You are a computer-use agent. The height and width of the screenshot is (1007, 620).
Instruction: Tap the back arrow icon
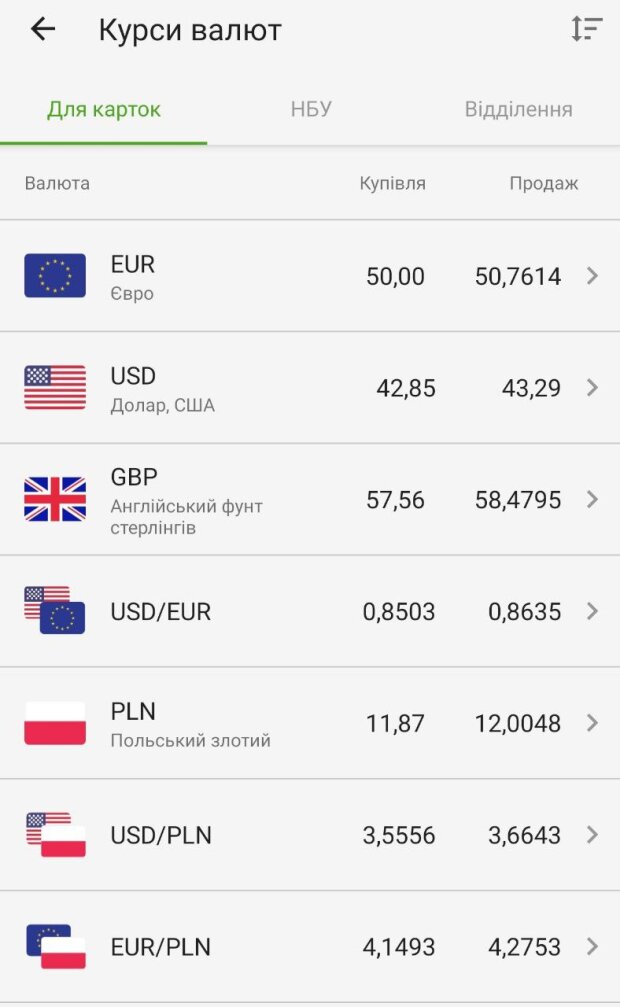pyautogui.click(x=43, y=29)
